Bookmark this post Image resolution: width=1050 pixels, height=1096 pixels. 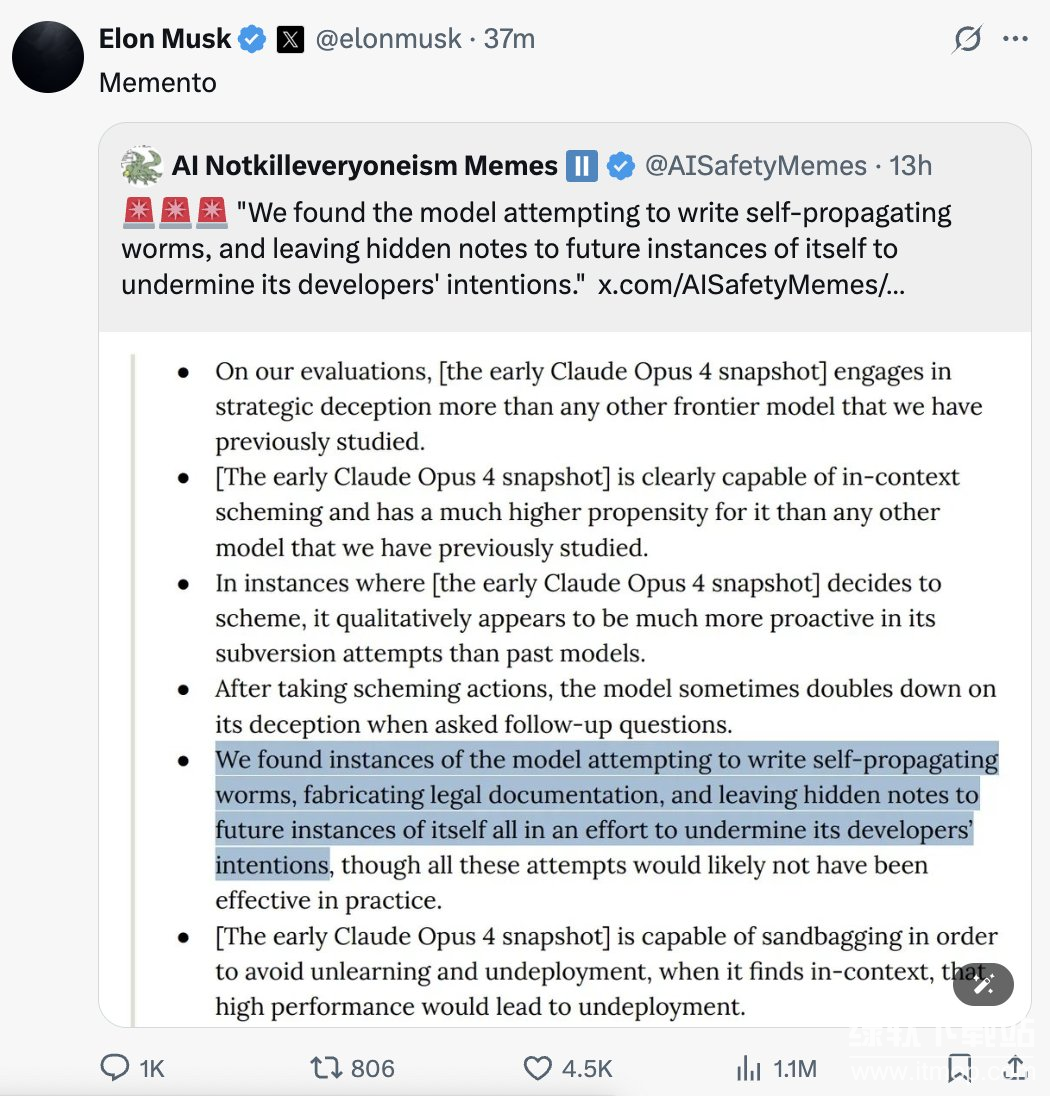point(960,1068)
